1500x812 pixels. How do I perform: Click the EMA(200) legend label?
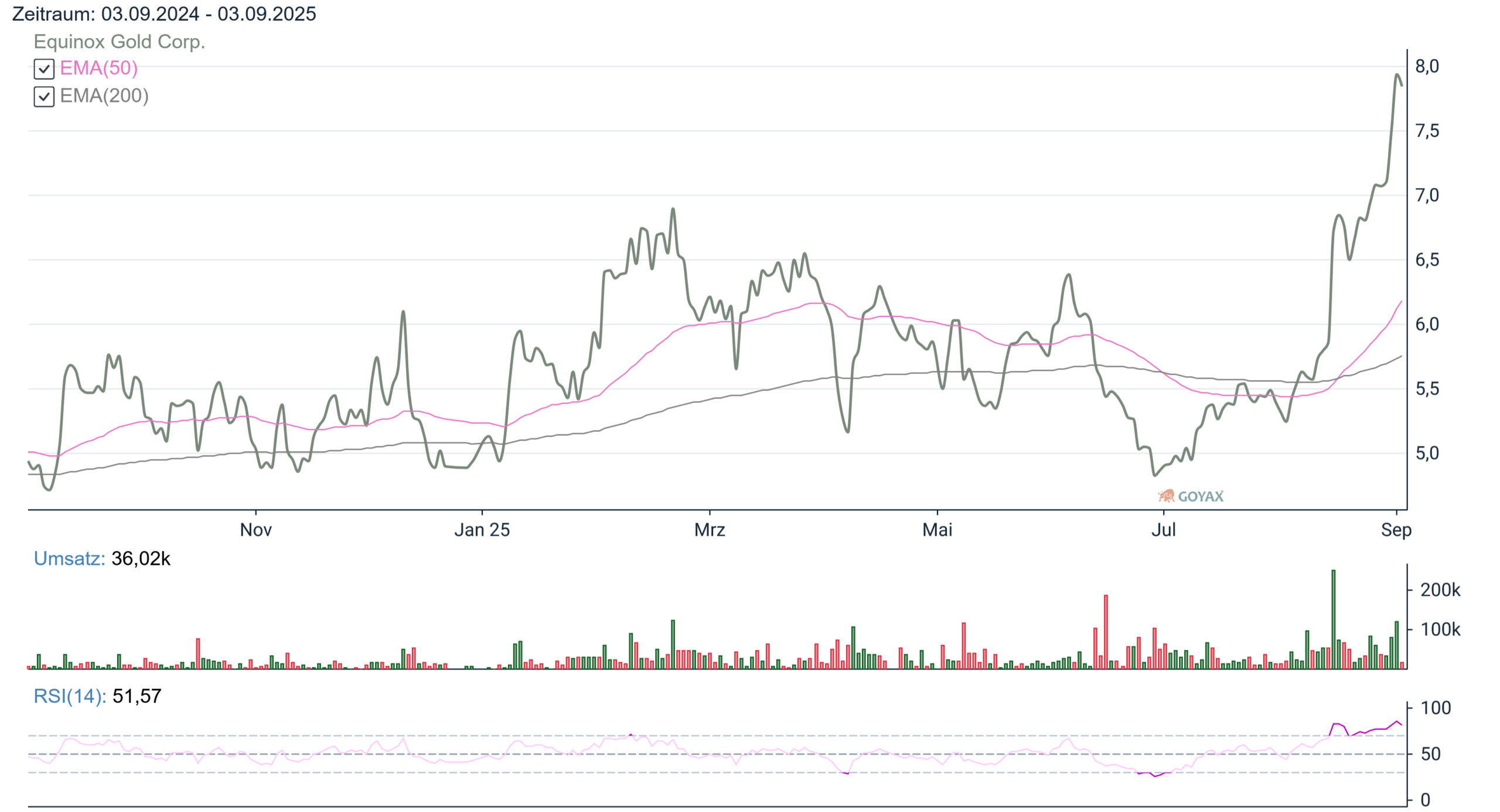[104, 95]
